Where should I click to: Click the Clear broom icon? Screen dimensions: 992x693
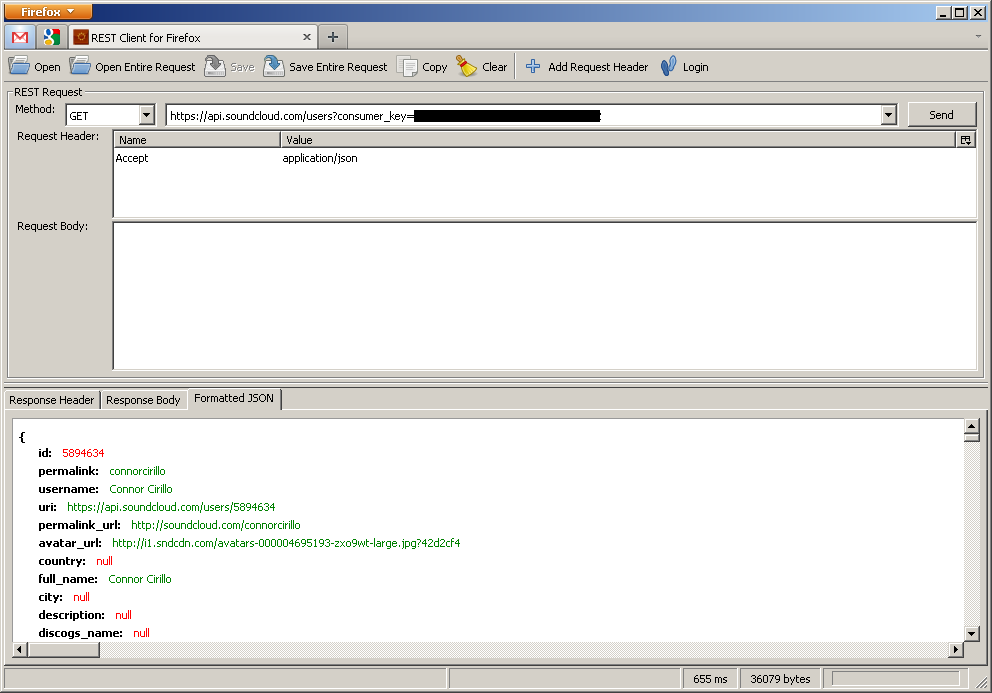coord(466,67)
